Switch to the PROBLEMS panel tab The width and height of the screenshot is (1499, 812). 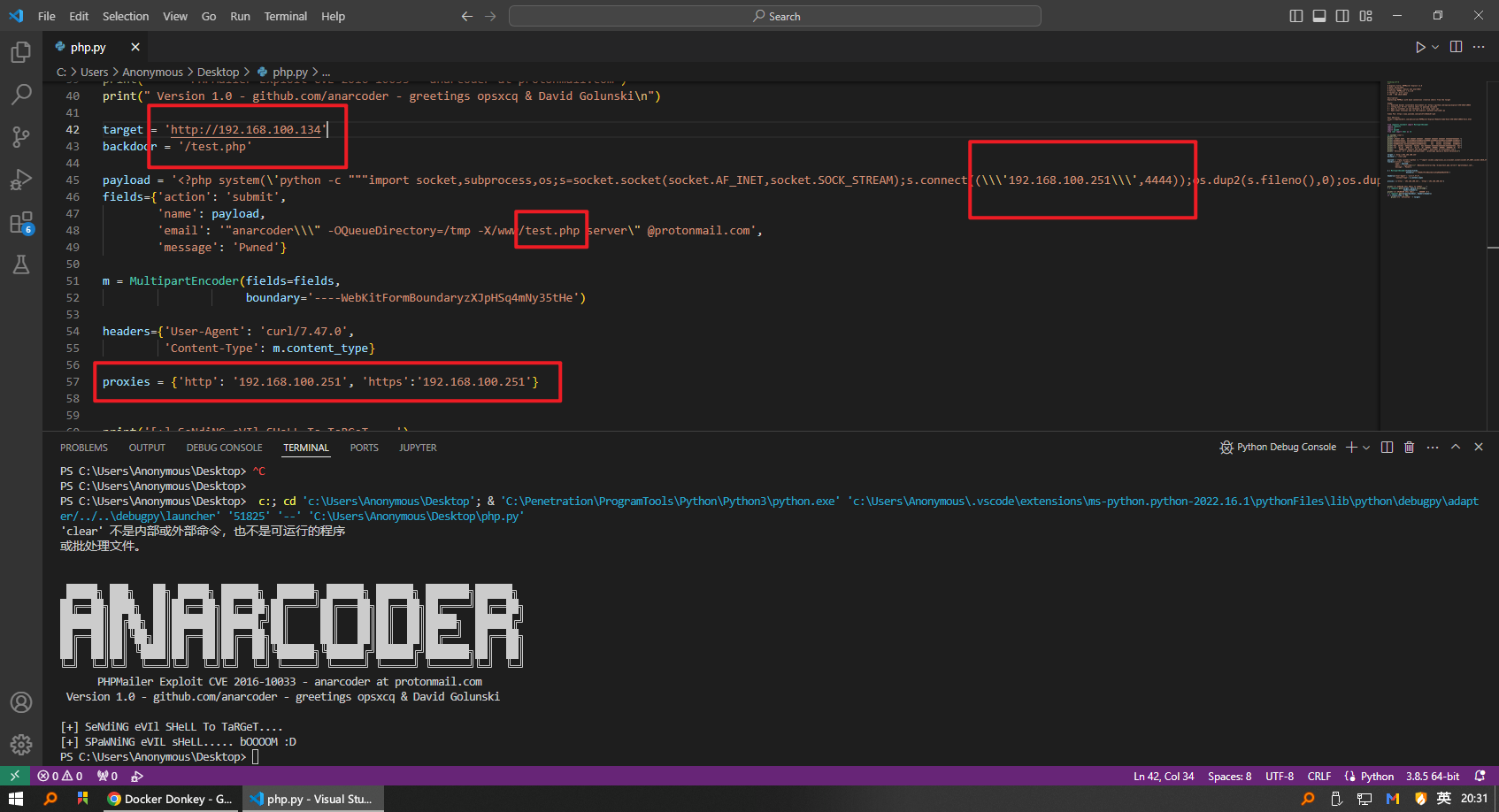[84, 448]
